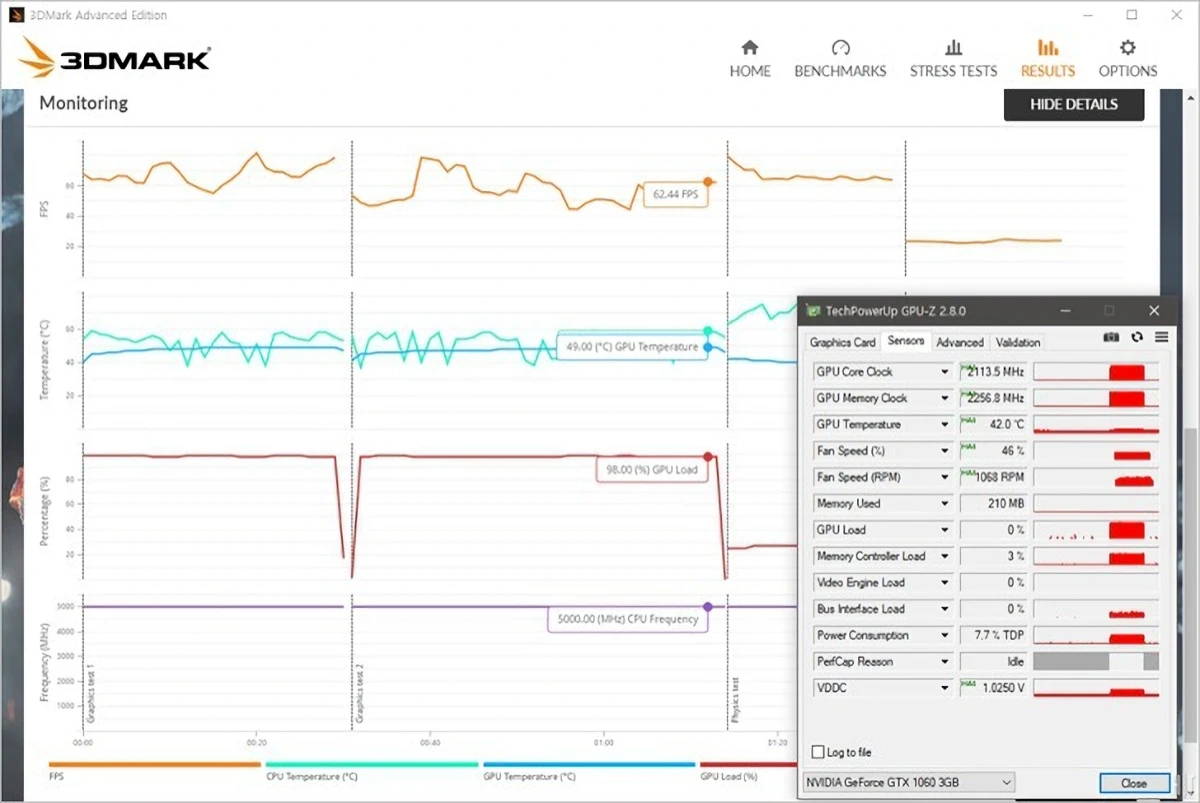Expand Fan Speed (%) sensor dropdown
Viewport: 1200px width, 803px height.
click(944, 451)
